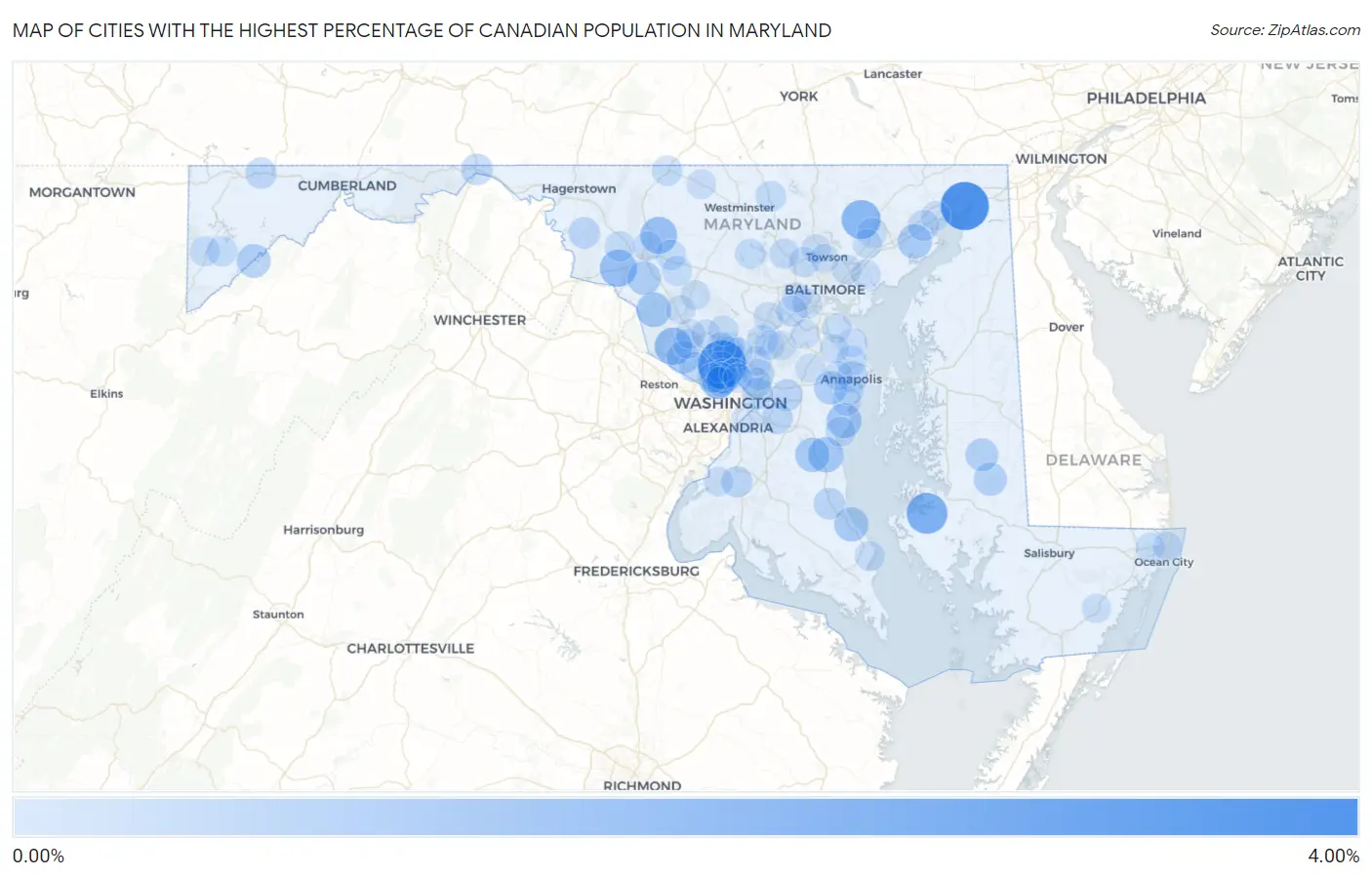Click the DELAWARE state label

click(x=1093, y=459)
